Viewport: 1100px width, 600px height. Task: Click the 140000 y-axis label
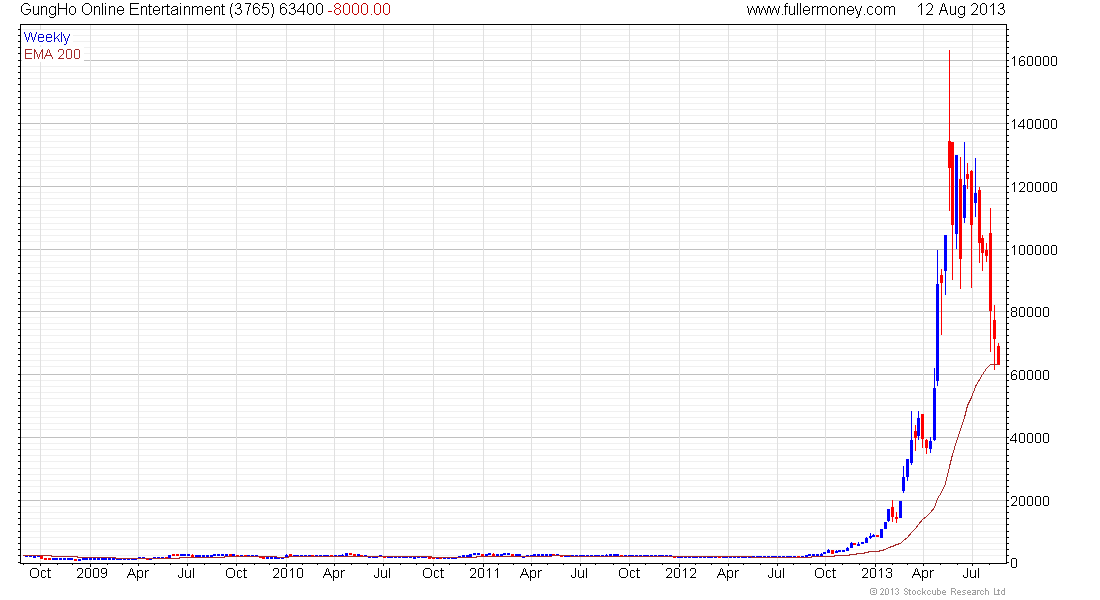[x=1033, y=124]
